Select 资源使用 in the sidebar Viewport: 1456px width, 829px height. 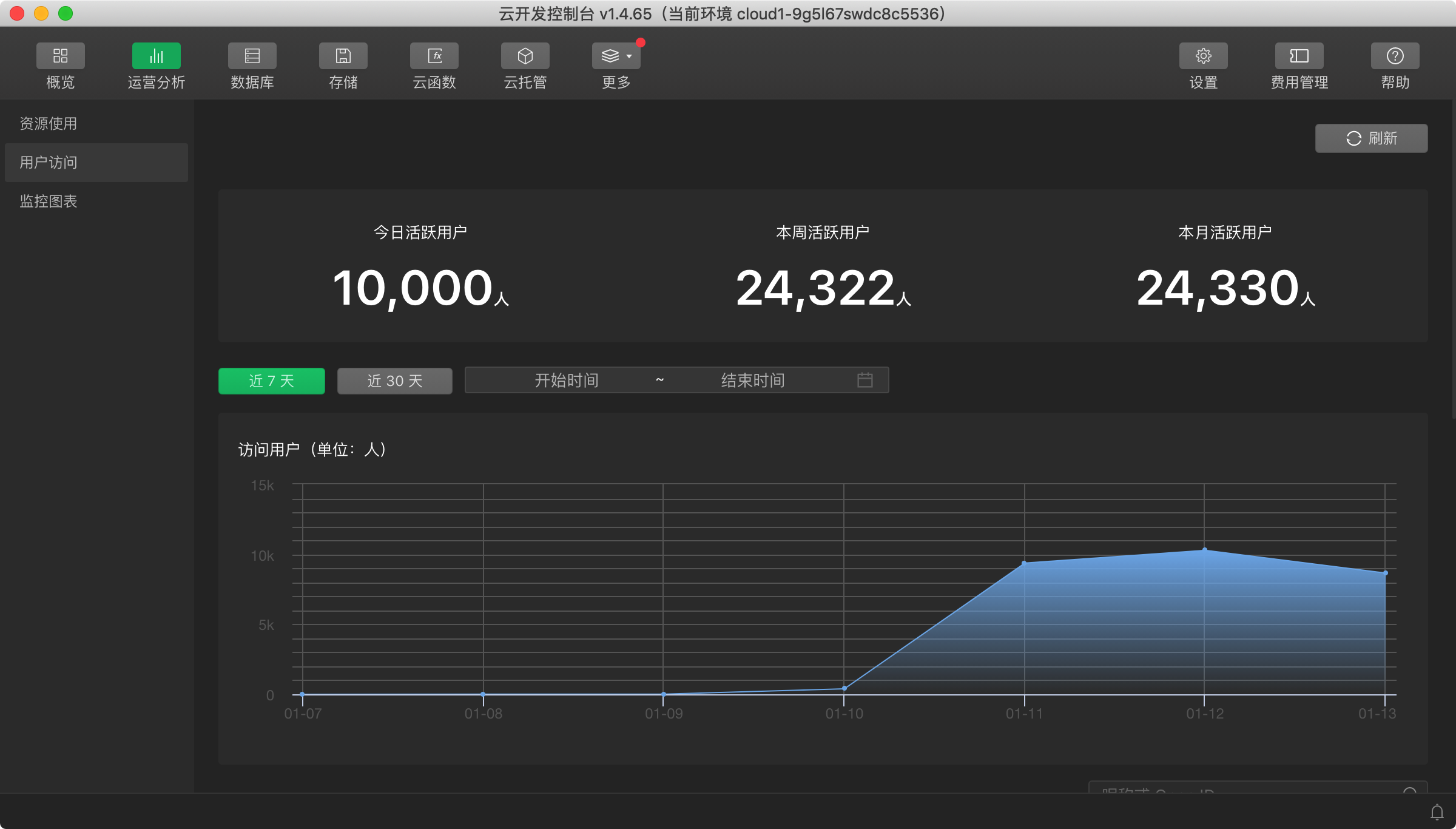pyautogui.click(x=49, y=124)
